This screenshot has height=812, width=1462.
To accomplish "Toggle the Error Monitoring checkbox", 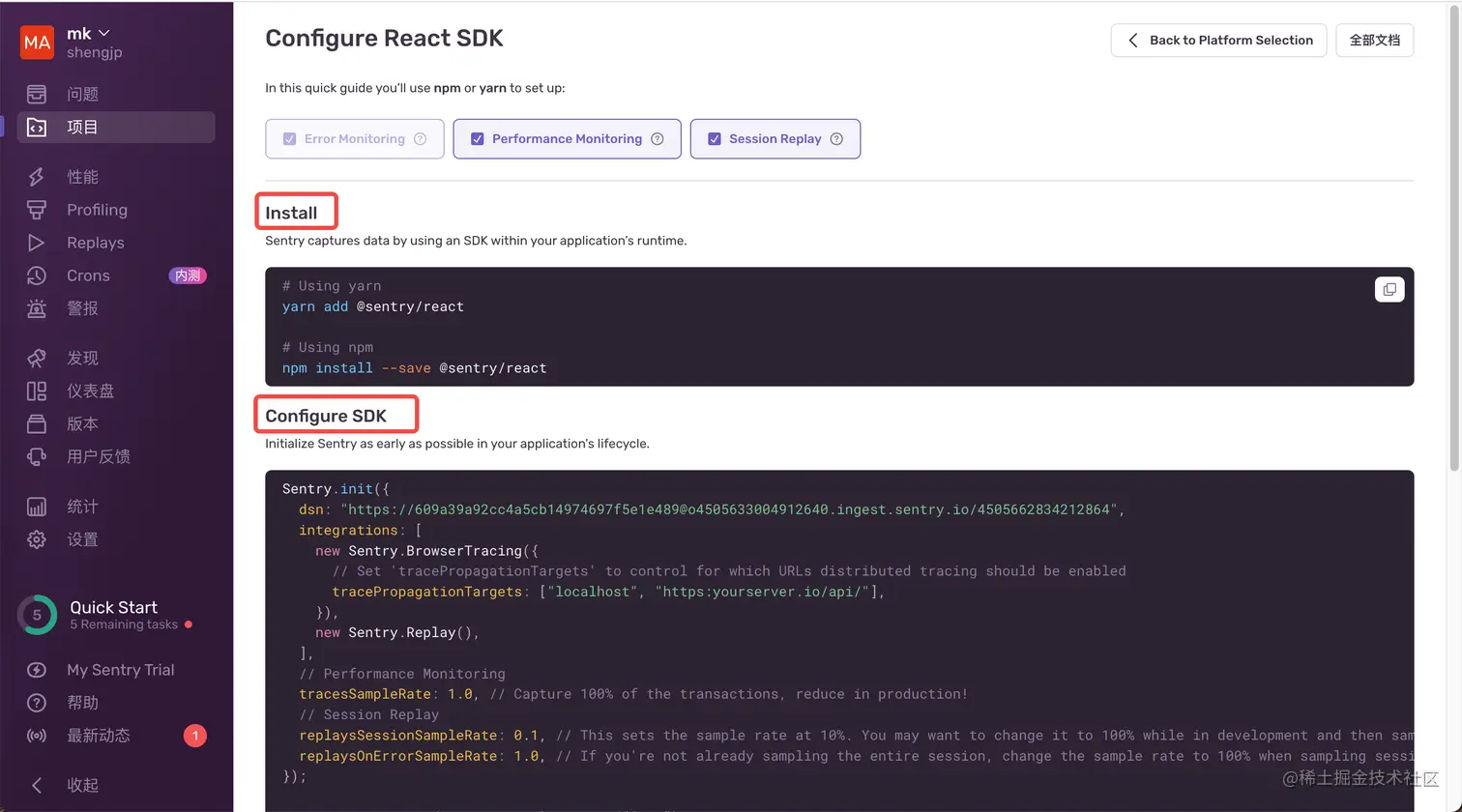I will pos(289,139).
